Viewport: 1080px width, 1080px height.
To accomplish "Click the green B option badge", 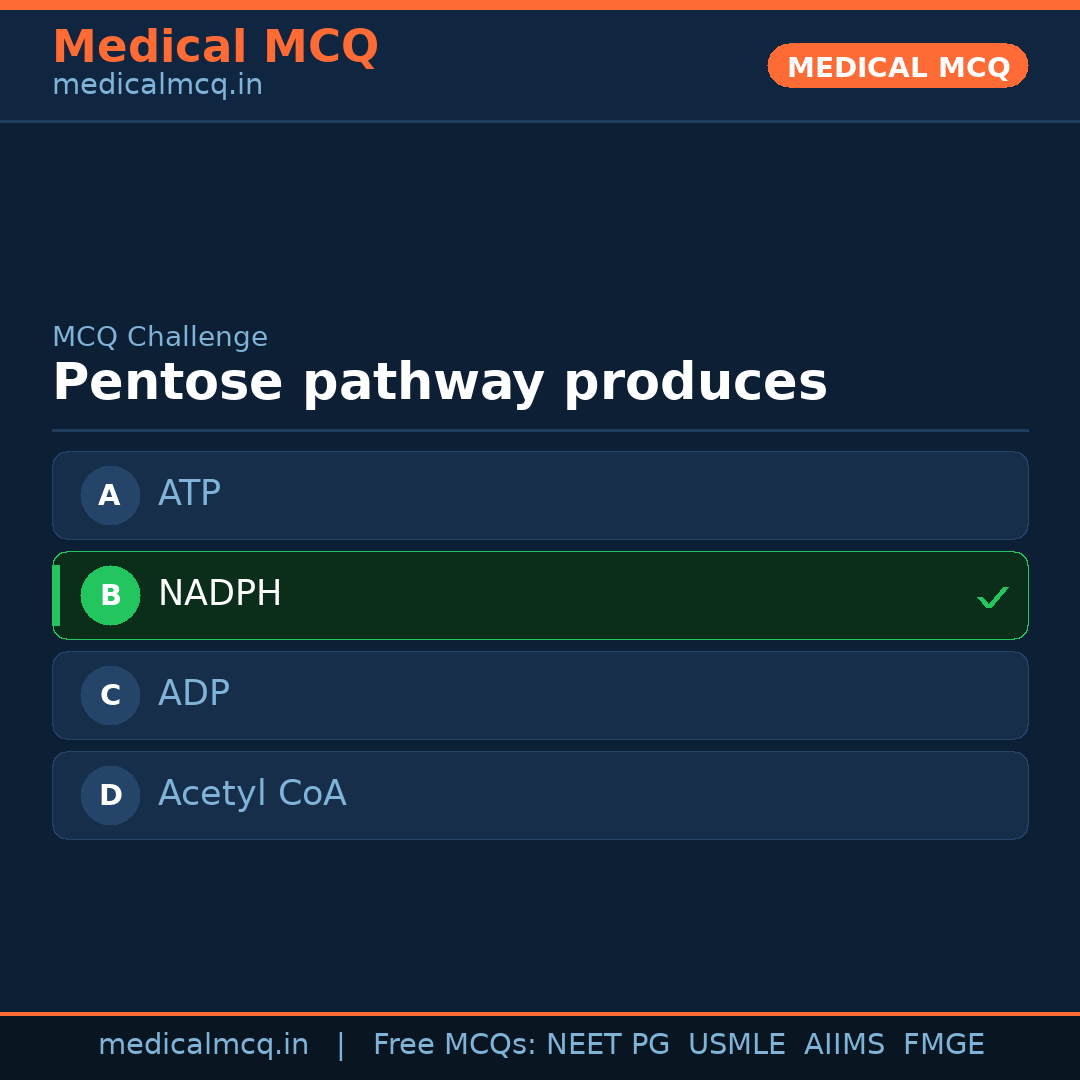I will point(110,595).
